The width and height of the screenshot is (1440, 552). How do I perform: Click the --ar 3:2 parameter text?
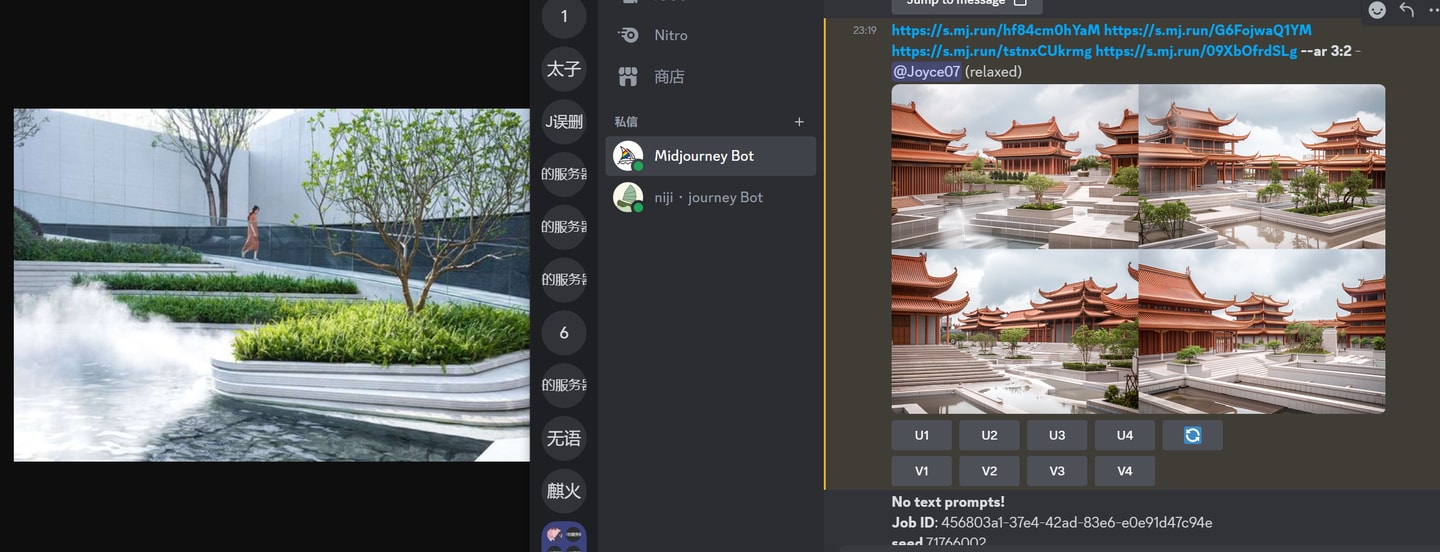[x=1326, y=51]
